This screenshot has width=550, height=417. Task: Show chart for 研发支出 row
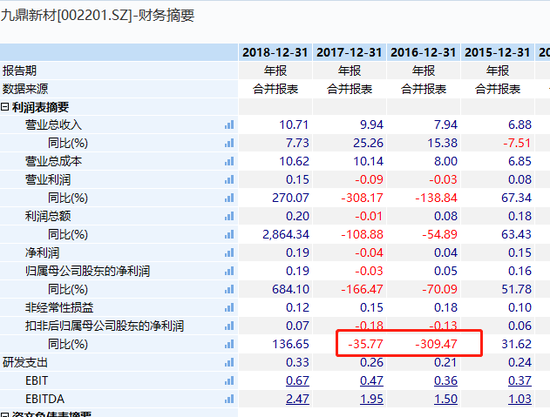coord(229,362)
